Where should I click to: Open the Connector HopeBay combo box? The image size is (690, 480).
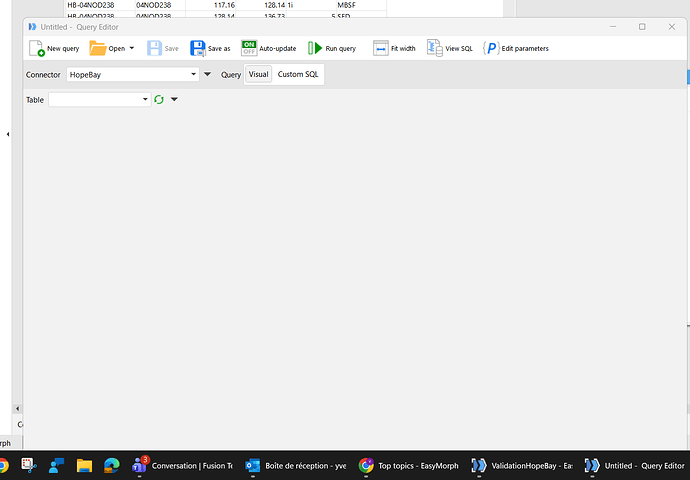pos(132,74)
